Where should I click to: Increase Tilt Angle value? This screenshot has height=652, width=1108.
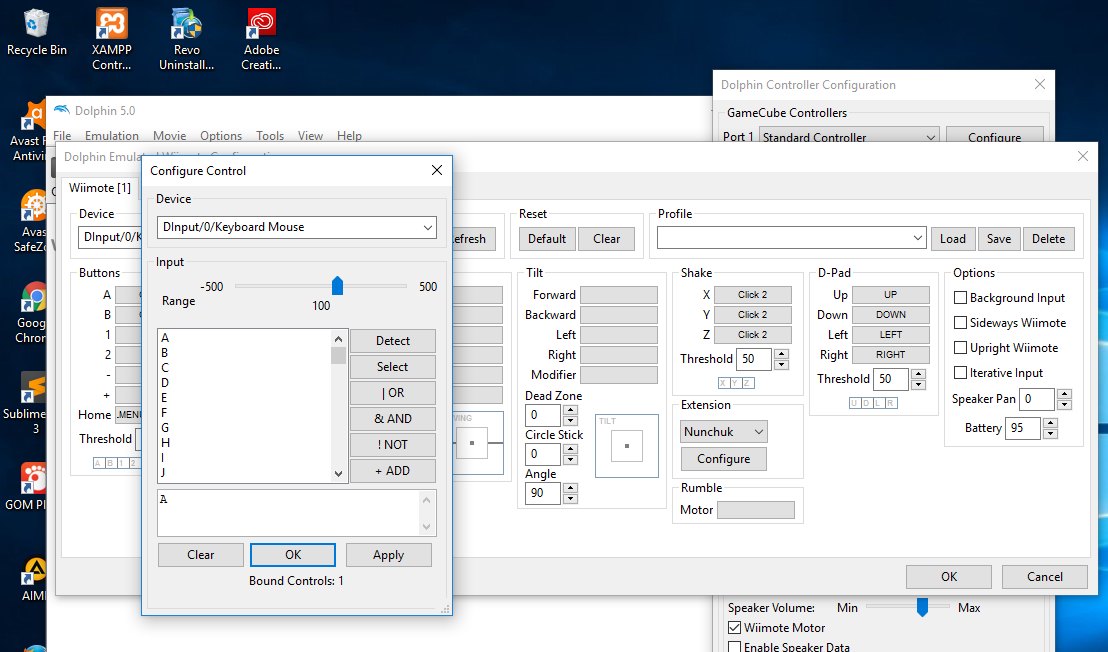click(571, 488)
